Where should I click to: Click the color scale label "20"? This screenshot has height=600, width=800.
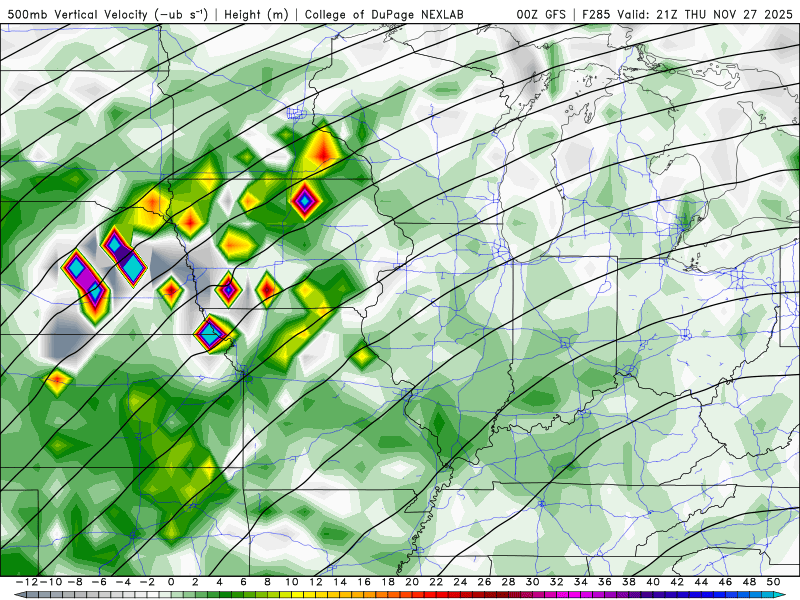[x=412, y=582]
